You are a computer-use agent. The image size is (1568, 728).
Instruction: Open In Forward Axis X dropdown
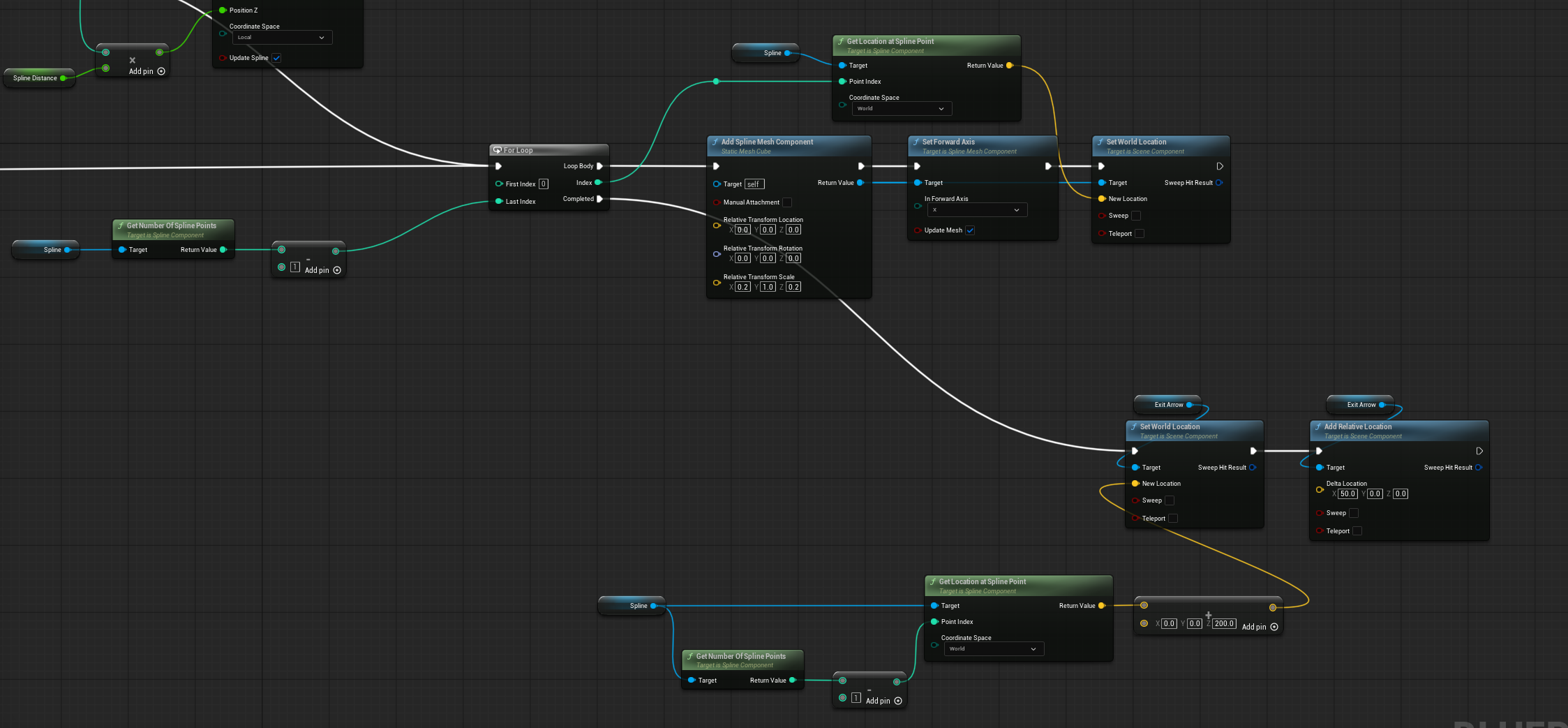point(977,210)
